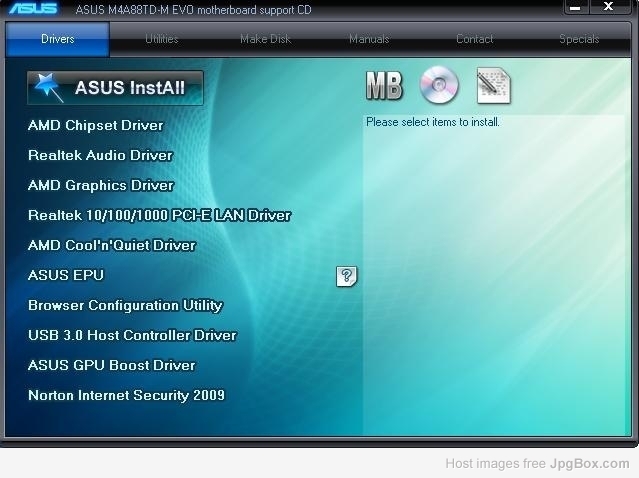Open the Contact tab

(x=474, y=39)
